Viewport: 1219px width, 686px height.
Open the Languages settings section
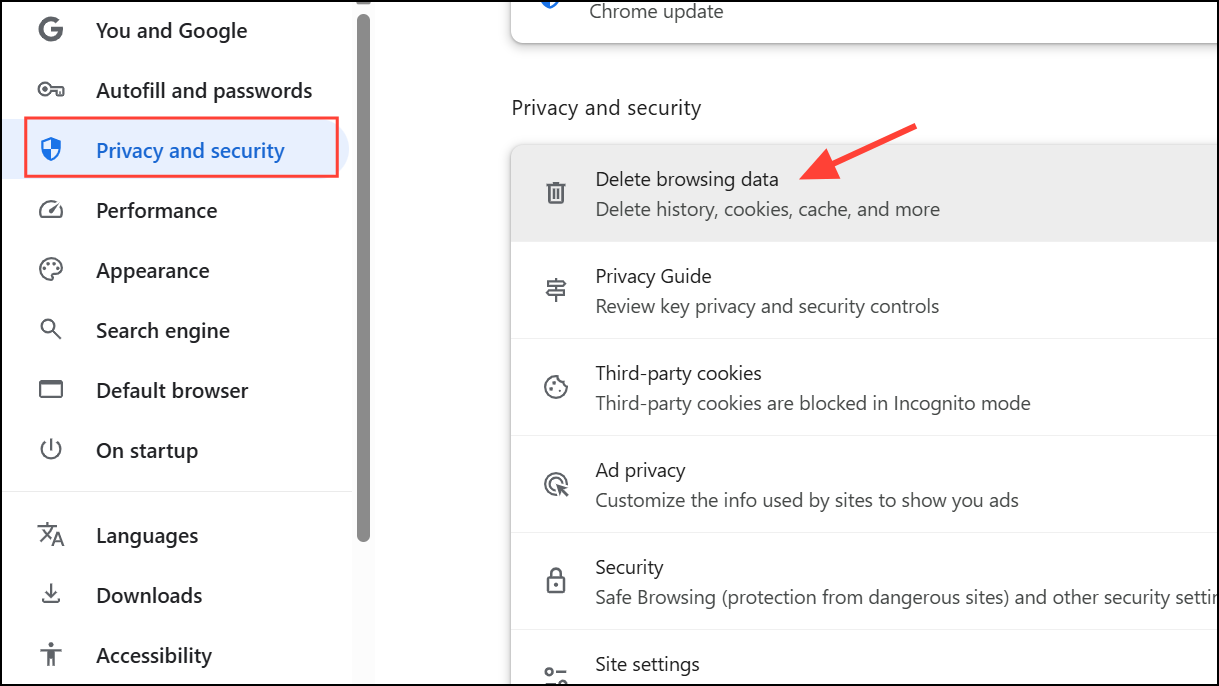(x=147, y=536)
